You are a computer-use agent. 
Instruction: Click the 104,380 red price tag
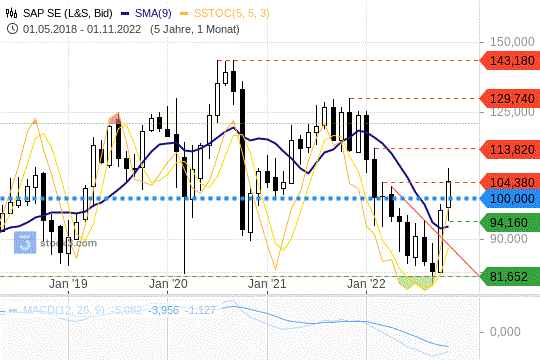510,182
